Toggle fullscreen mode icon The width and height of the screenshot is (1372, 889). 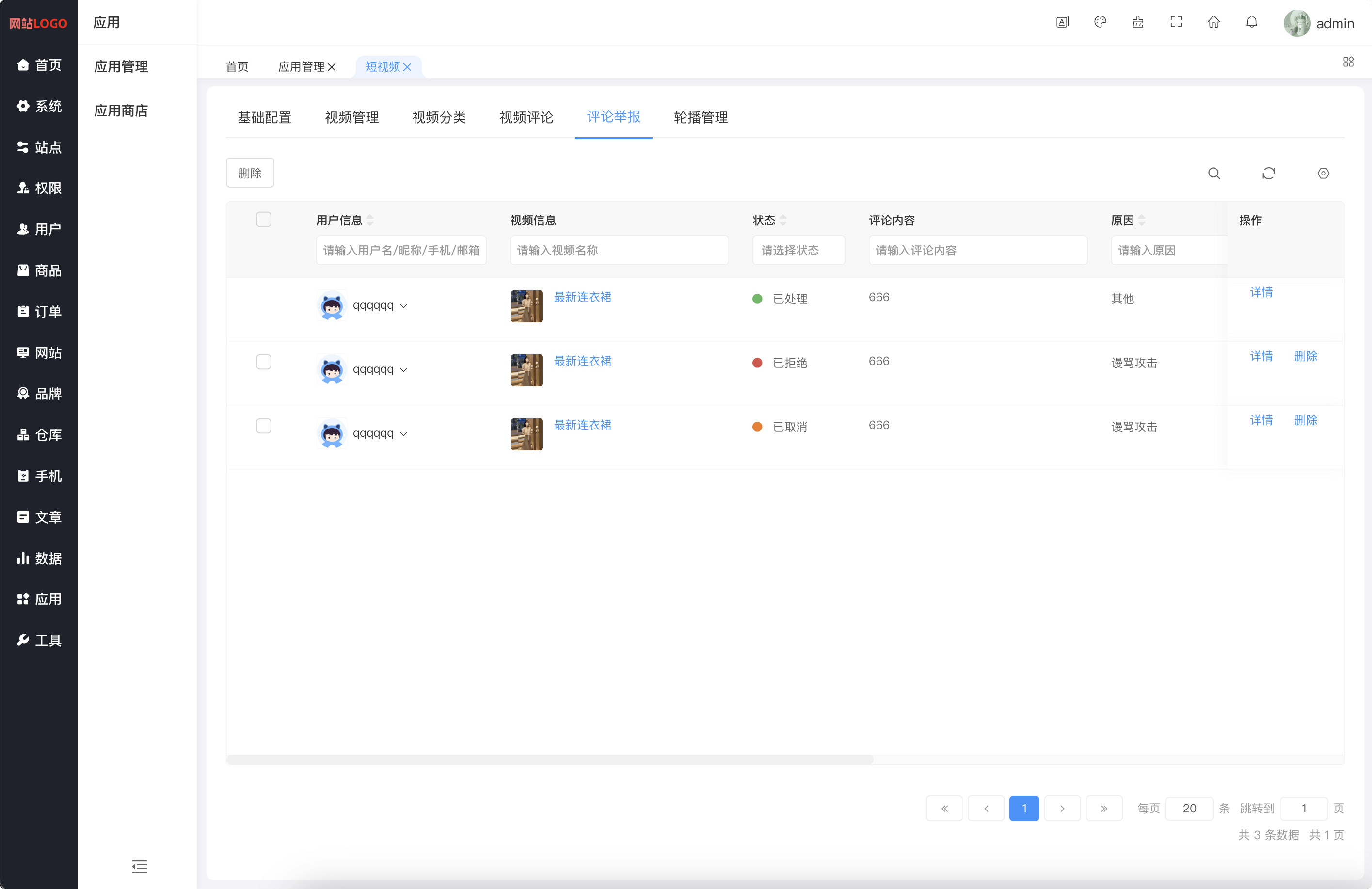point(1176,22)
